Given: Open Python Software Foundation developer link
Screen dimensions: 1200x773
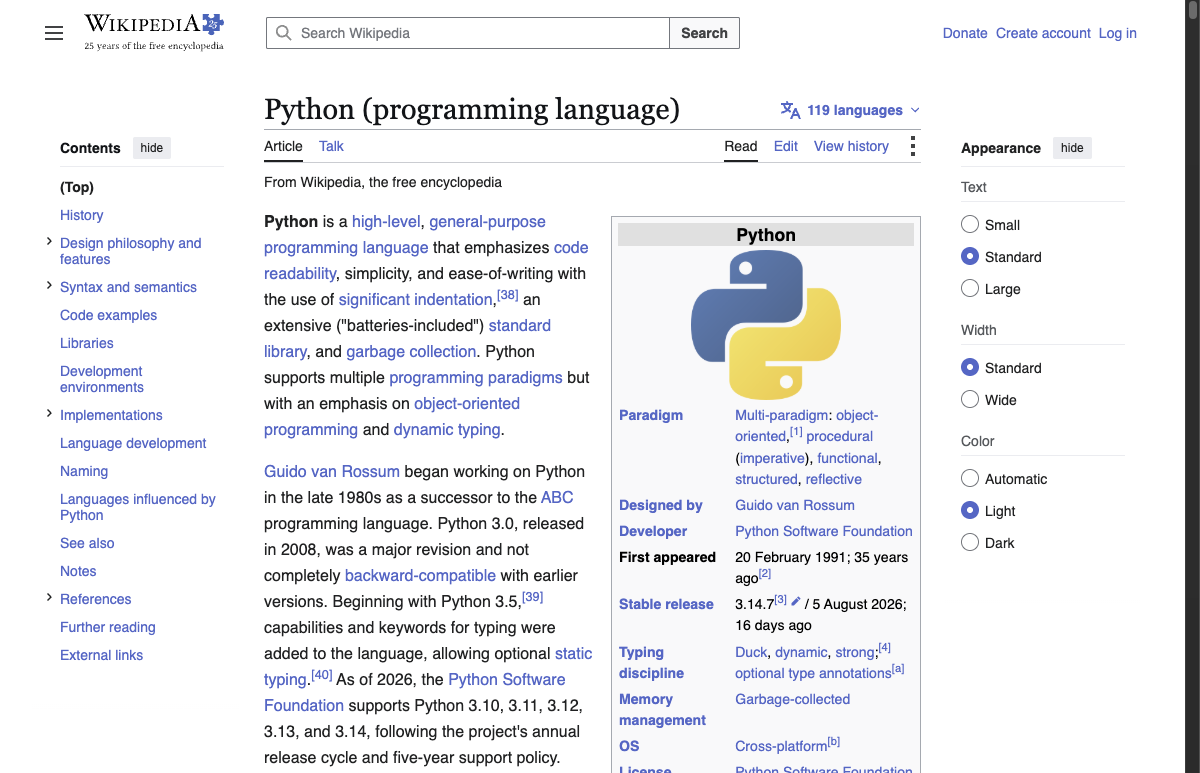Looking at the screenshot, I should coord(824,531).
